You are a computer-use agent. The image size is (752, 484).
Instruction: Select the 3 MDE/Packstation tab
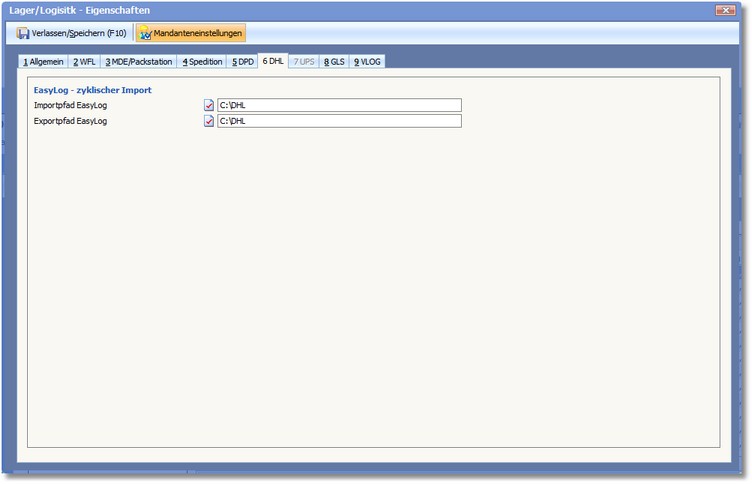[138, 61]
